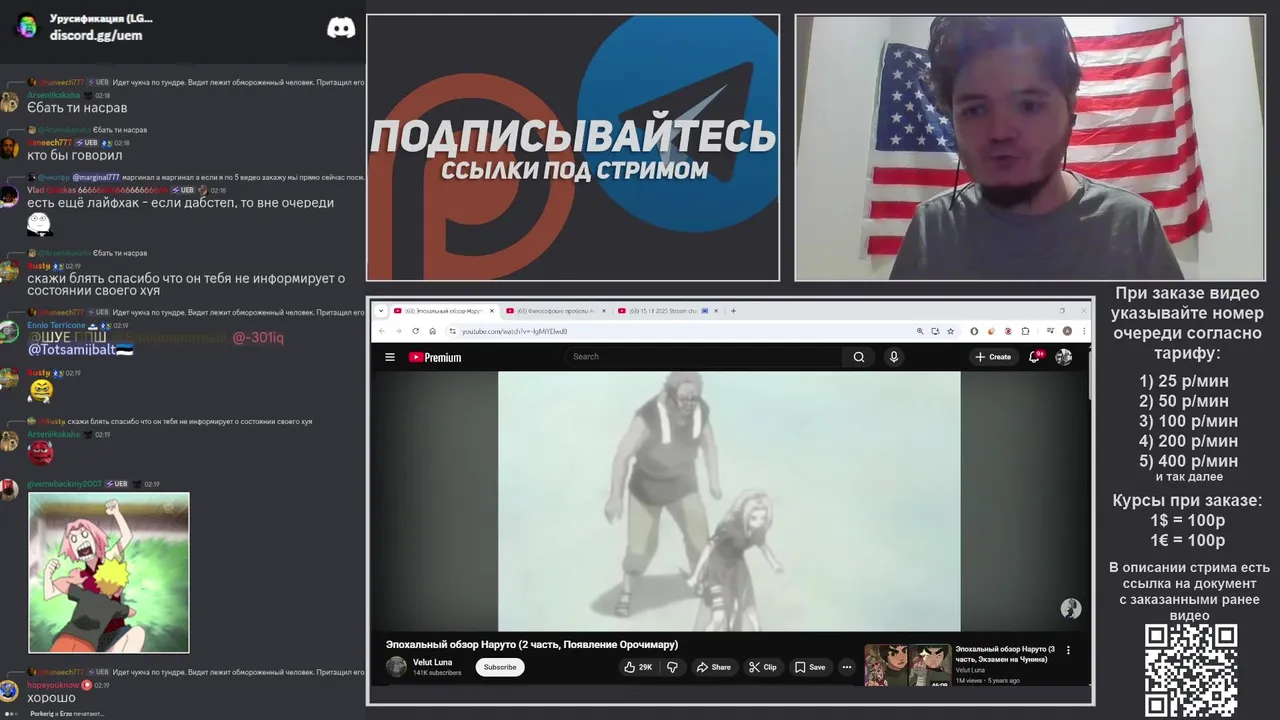Click the Subscribe button
The image size is (1280, 720).
[500, 667]
